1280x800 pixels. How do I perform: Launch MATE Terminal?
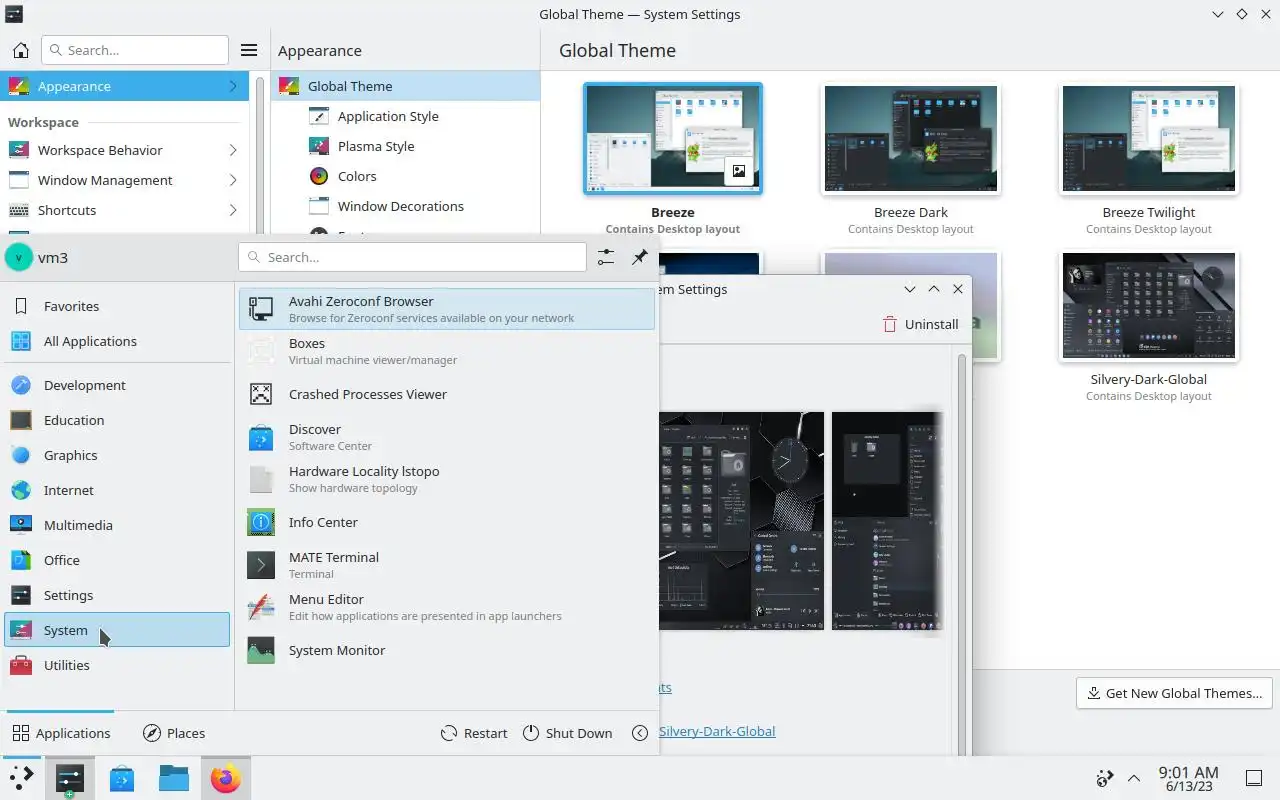pyautogui.click(x=447, y=565)
